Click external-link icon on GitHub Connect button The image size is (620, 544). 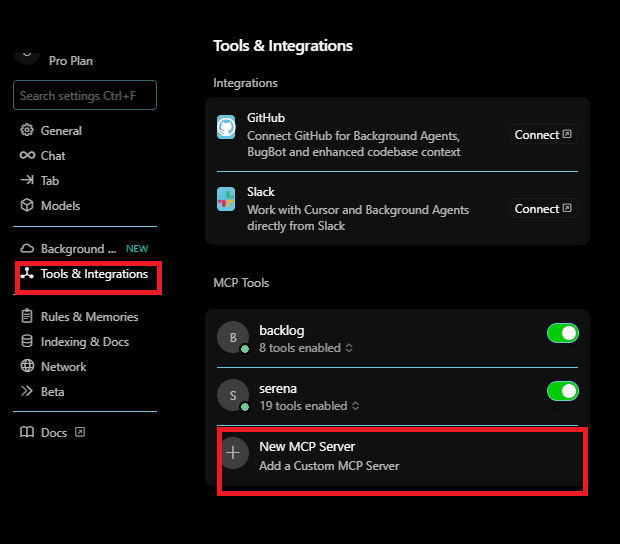567,134
